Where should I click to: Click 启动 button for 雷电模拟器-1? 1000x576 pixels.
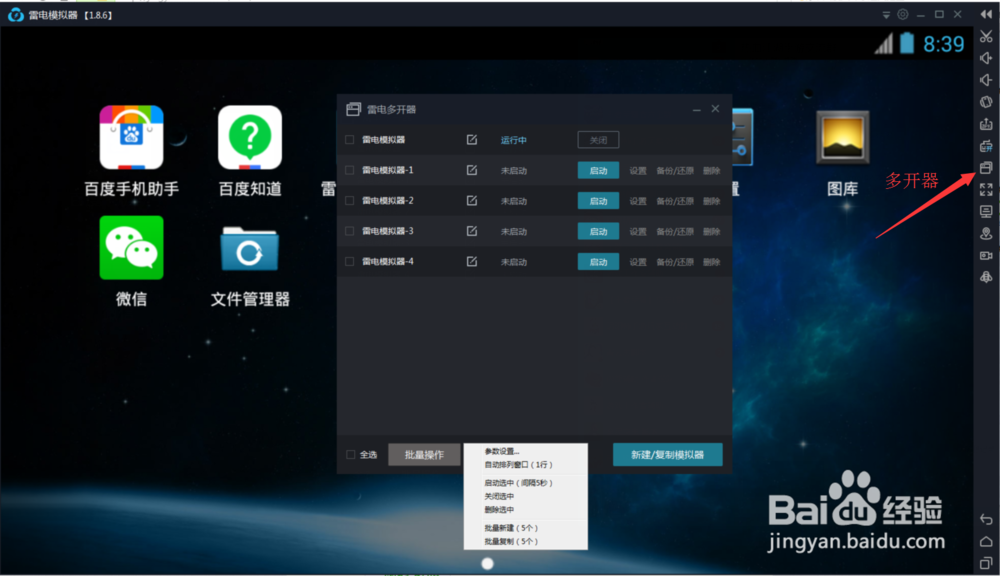tap(598, 170)
